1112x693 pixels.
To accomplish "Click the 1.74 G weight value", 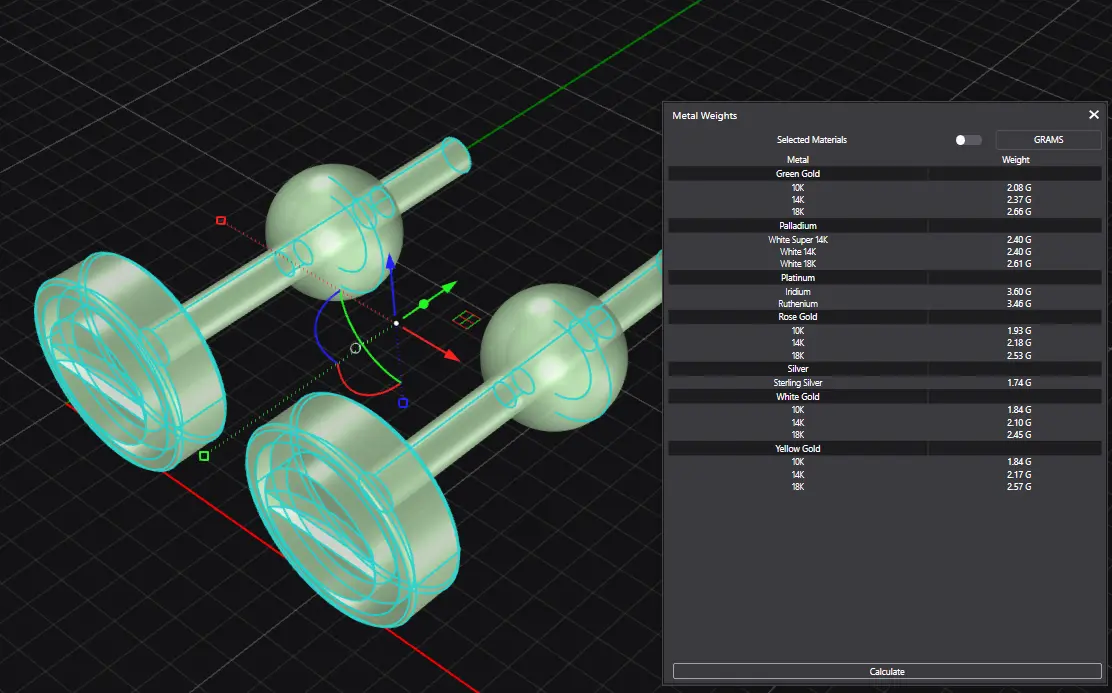I will click(1018, 383).
